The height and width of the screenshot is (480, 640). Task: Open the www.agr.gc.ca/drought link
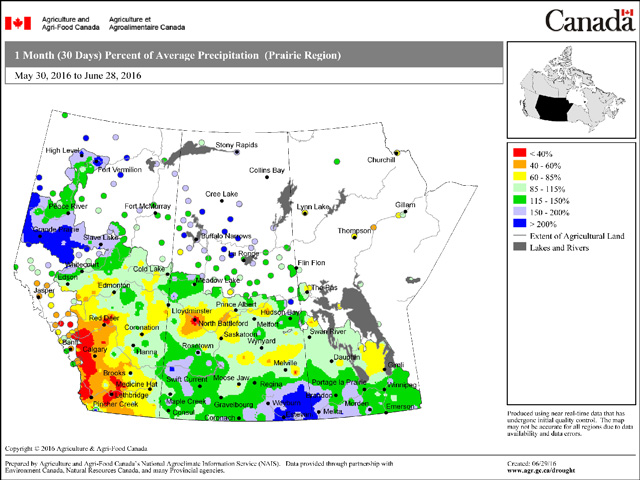[x=541, y=470]
